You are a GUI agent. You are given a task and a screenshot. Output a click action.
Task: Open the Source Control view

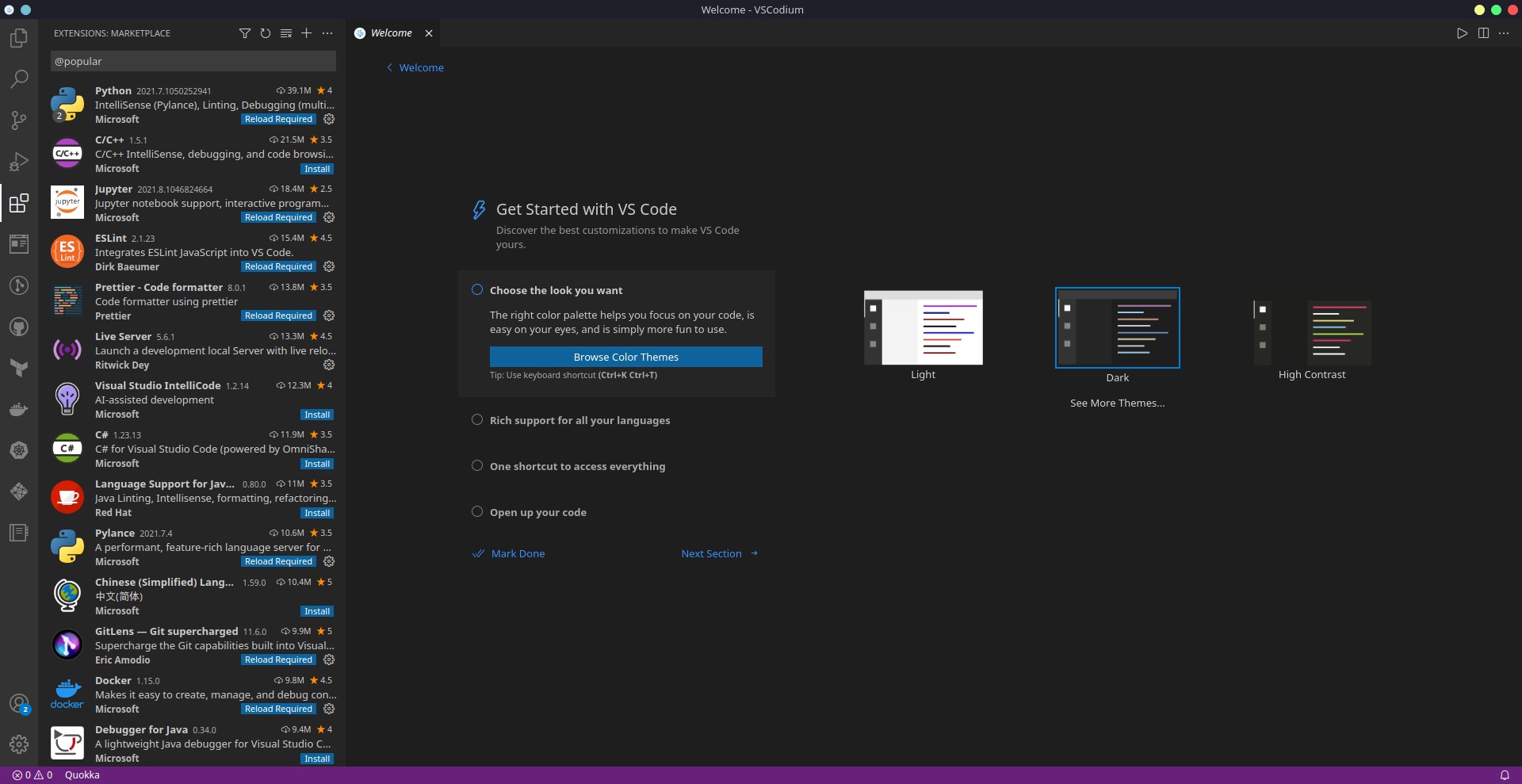[x=19, y=120]
